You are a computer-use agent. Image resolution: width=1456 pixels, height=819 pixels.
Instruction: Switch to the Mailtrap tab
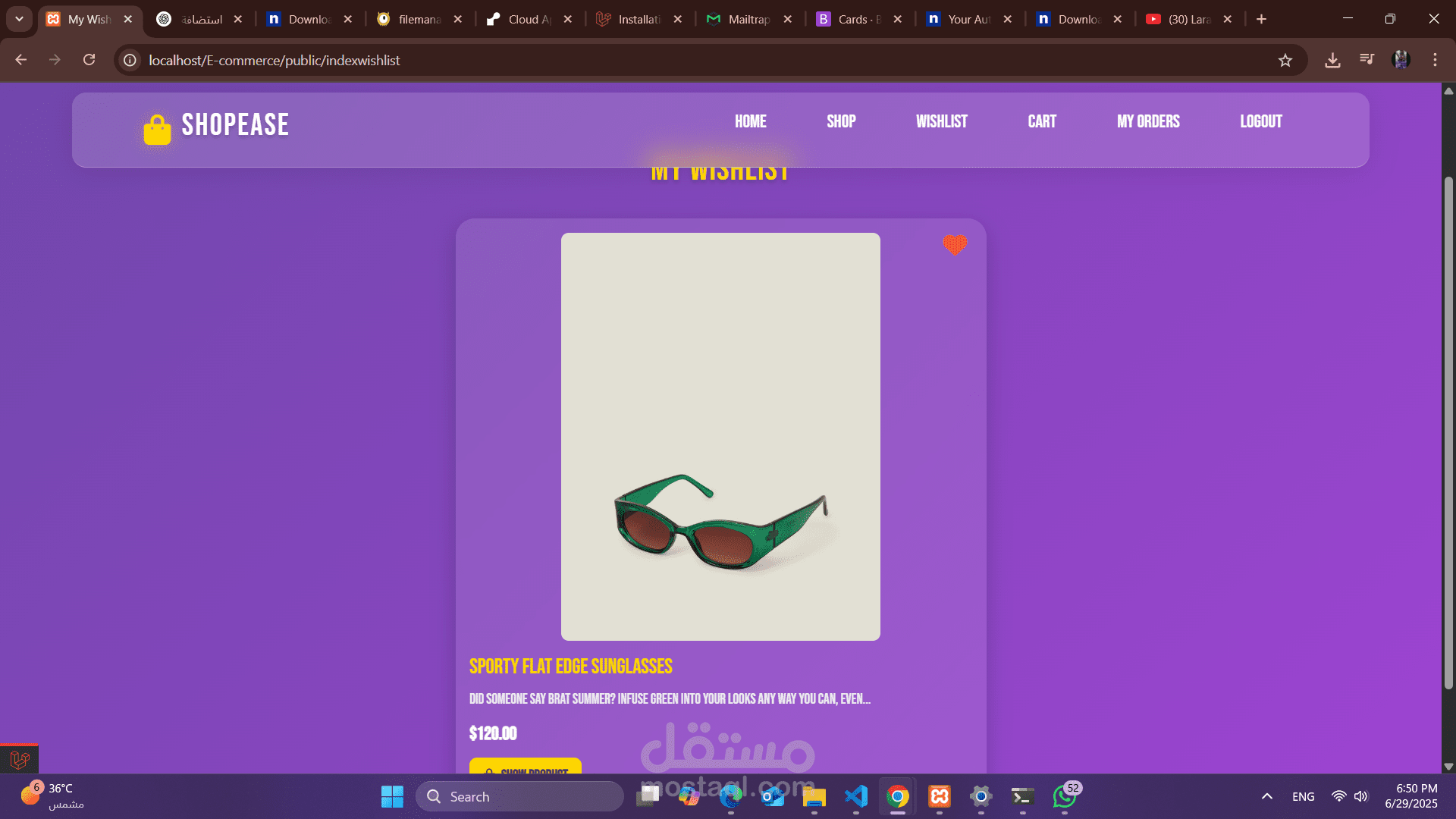[x=749, y=19]
